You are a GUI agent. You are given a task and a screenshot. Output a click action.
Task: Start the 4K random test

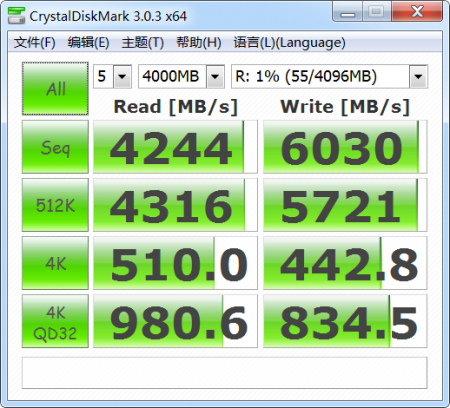[55, 263]
